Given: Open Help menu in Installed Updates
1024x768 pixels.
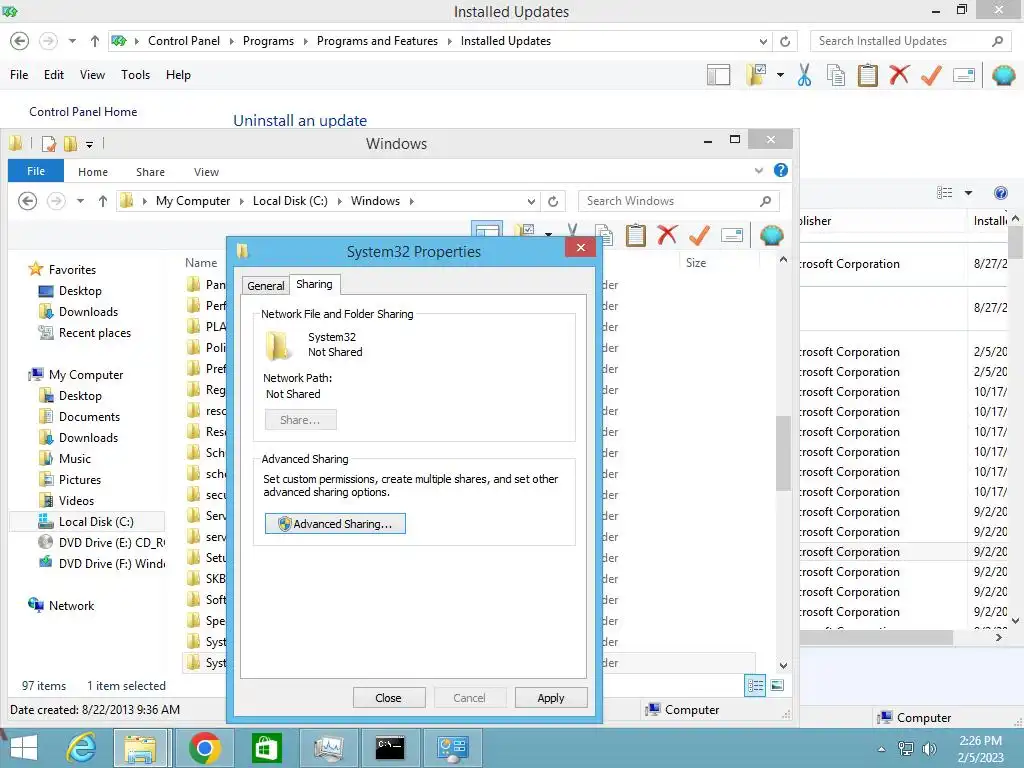Looking at the screenshot, I should (x=178, y=75).
